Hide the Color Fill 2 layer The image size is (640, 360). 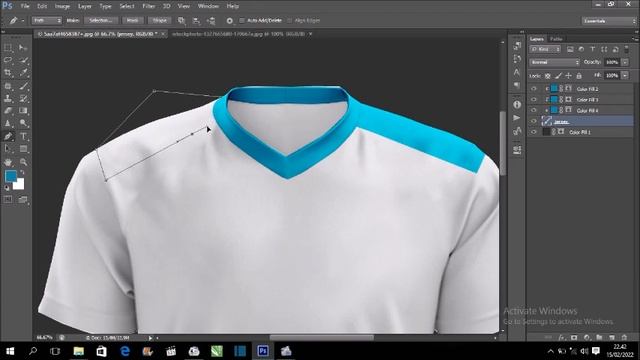click(x=533, y=89)
